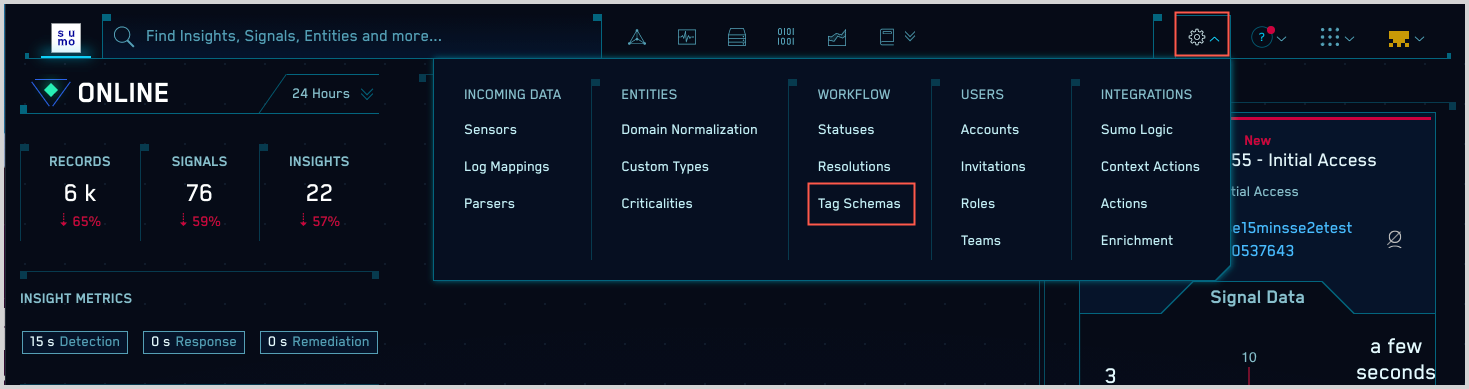Image resolution: width=1469 pixels, height=389 pixels.
Task: Open the Initial Access insight title
Action: [x=1304, y=160]
